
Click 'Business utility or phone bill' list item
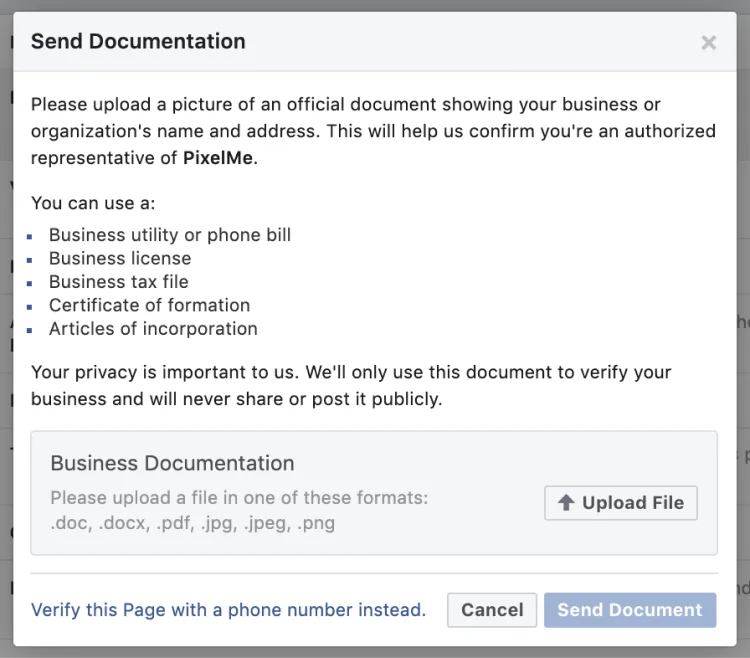tap(170, 235)
